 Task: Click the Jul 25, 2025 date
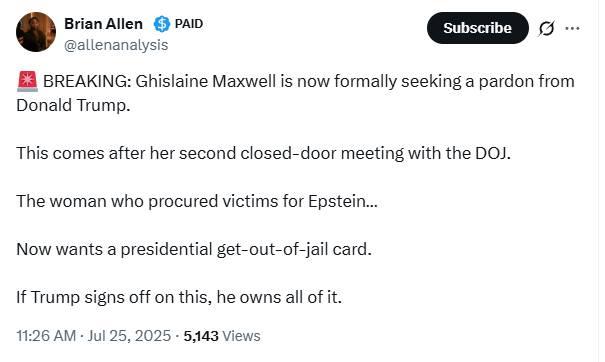pos(129,336)
